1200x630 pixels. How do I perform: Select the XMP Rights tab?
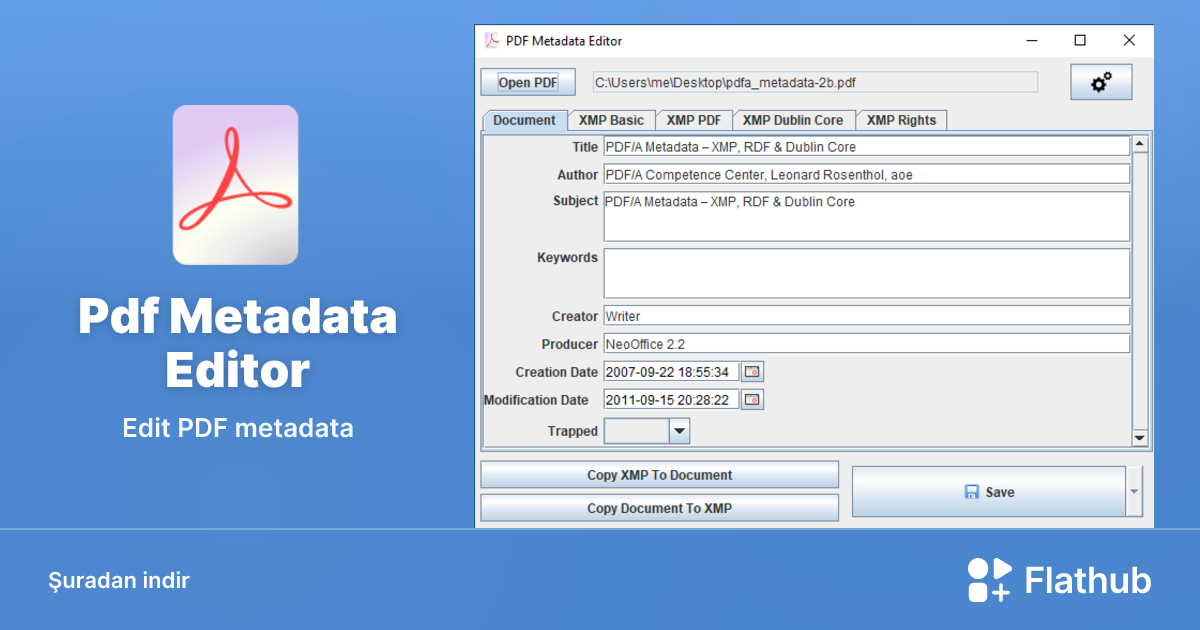(x=901, y=120)
